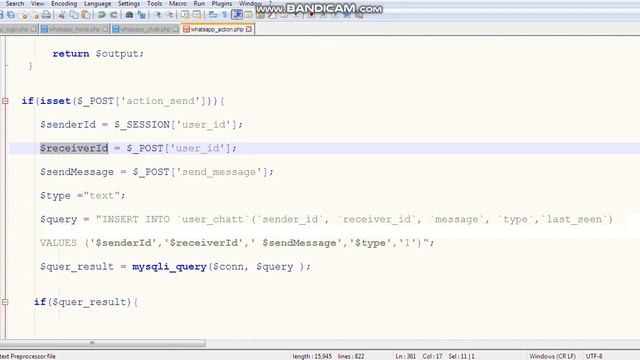
Task: Click the toolbar icon right of Indent Guide
Action: [x=248, y=15]
